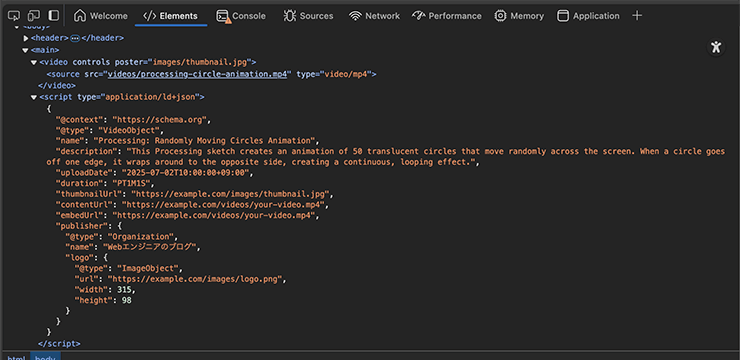Click the video controls attribute

pos(91,62)
